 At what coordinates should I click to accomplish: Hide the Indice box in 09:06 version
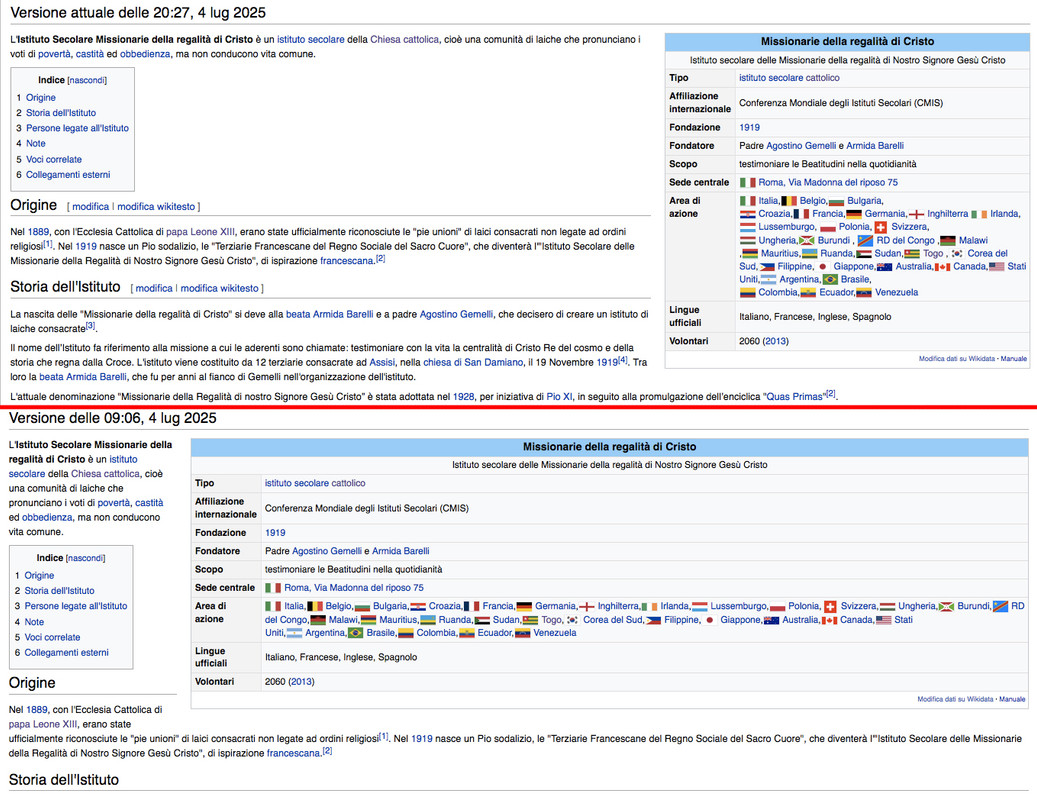[85, 558]
